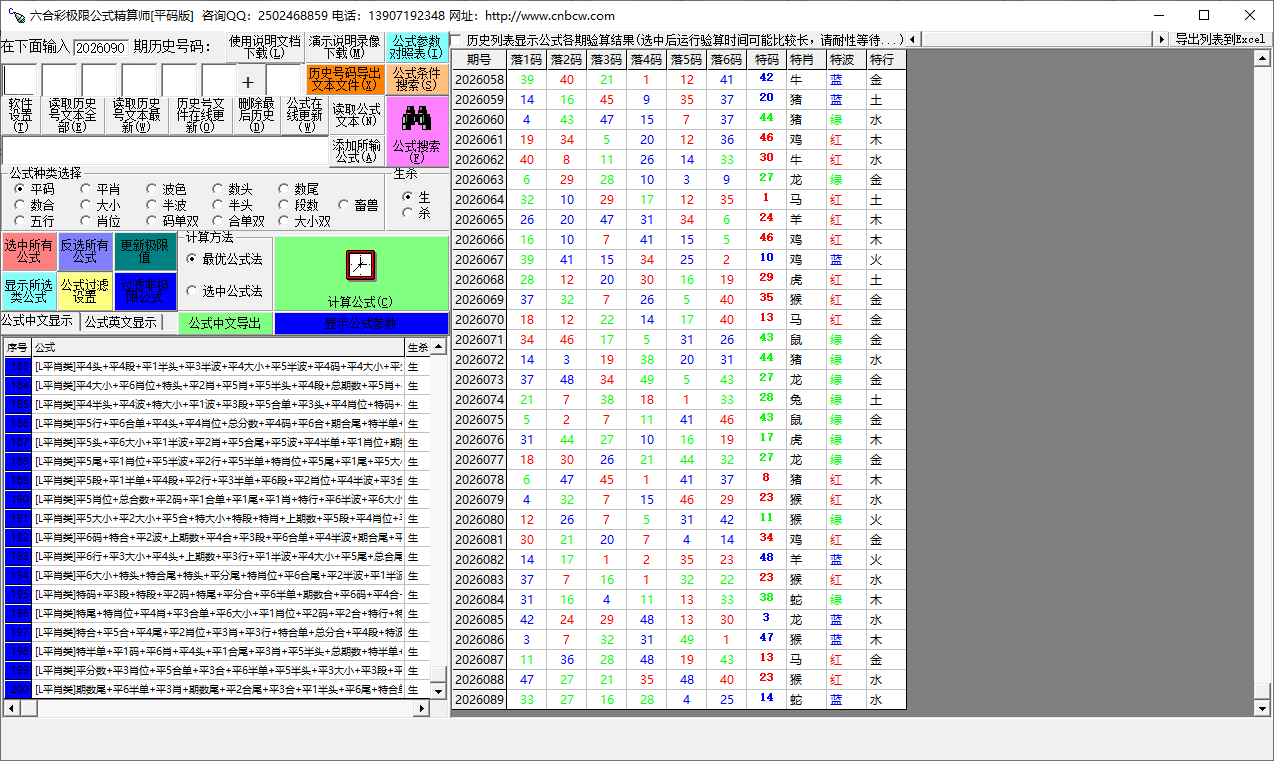Click 特码 column header
The height and width of the screenshot is (761, 1274).
[767, 60]
